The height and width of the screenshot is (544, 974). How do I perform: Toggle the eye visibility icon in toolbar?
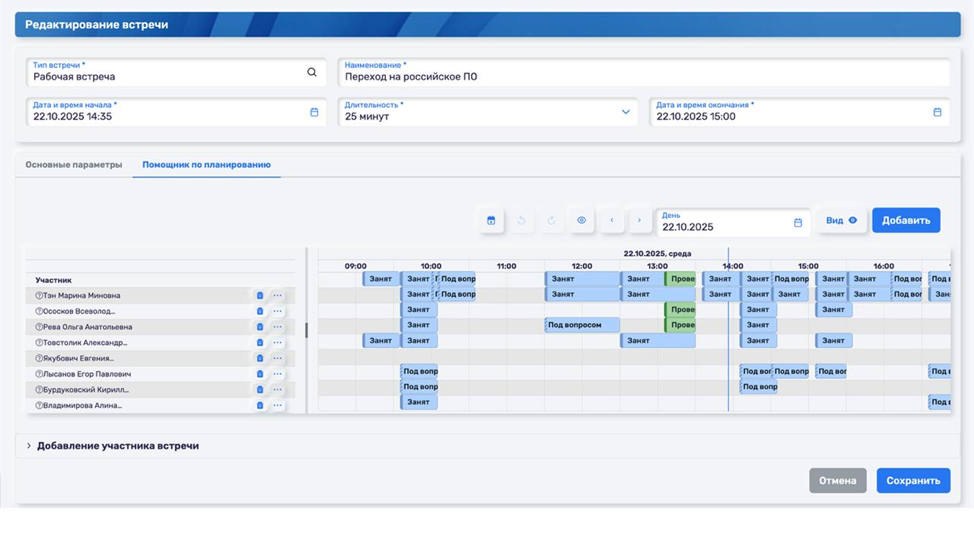point(581,220)
